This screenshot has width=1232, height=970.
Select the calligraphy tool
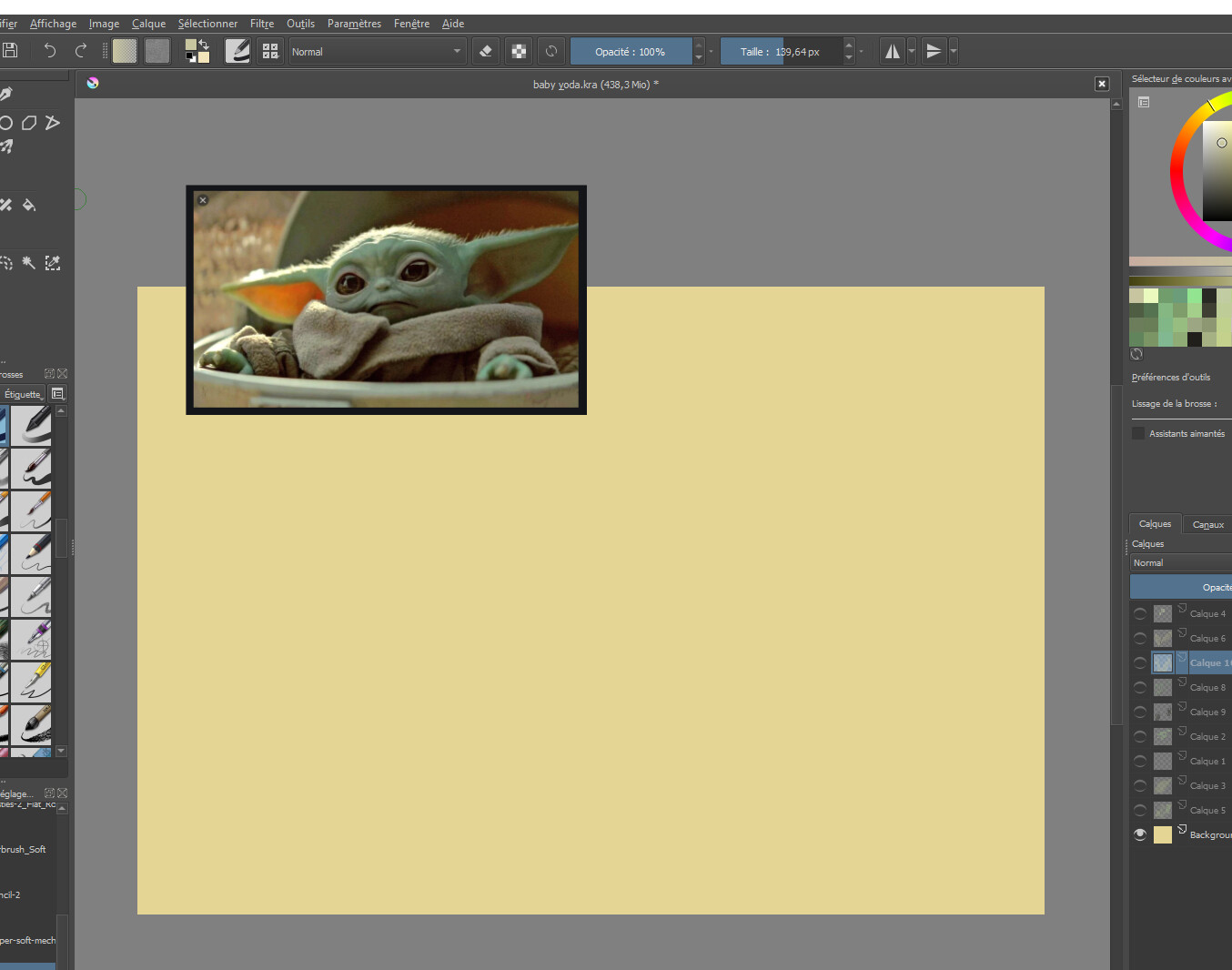(x=5, y=94)
